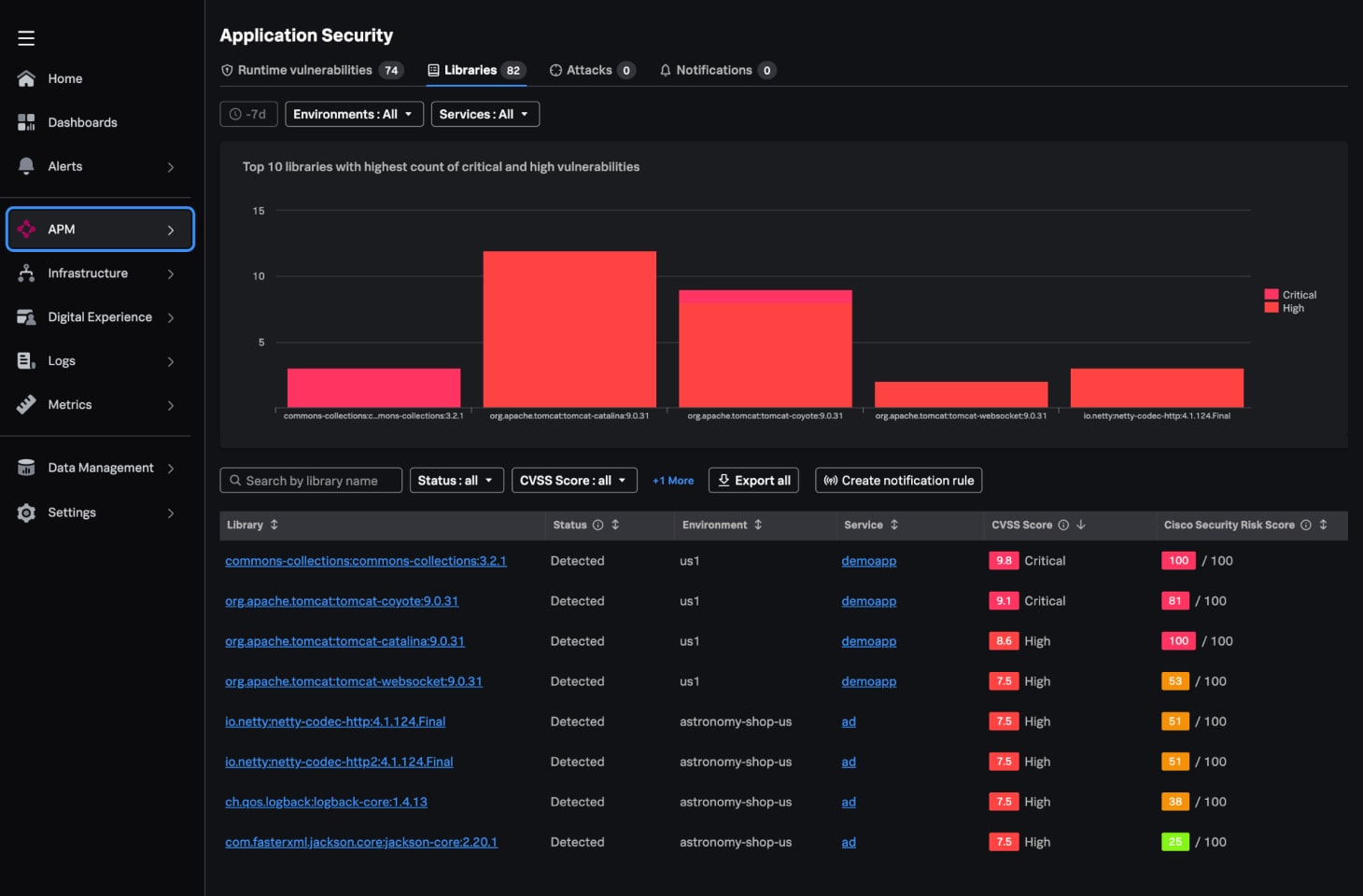
Task: Click the Alerts bell icon
Action: tap(26, 166)
